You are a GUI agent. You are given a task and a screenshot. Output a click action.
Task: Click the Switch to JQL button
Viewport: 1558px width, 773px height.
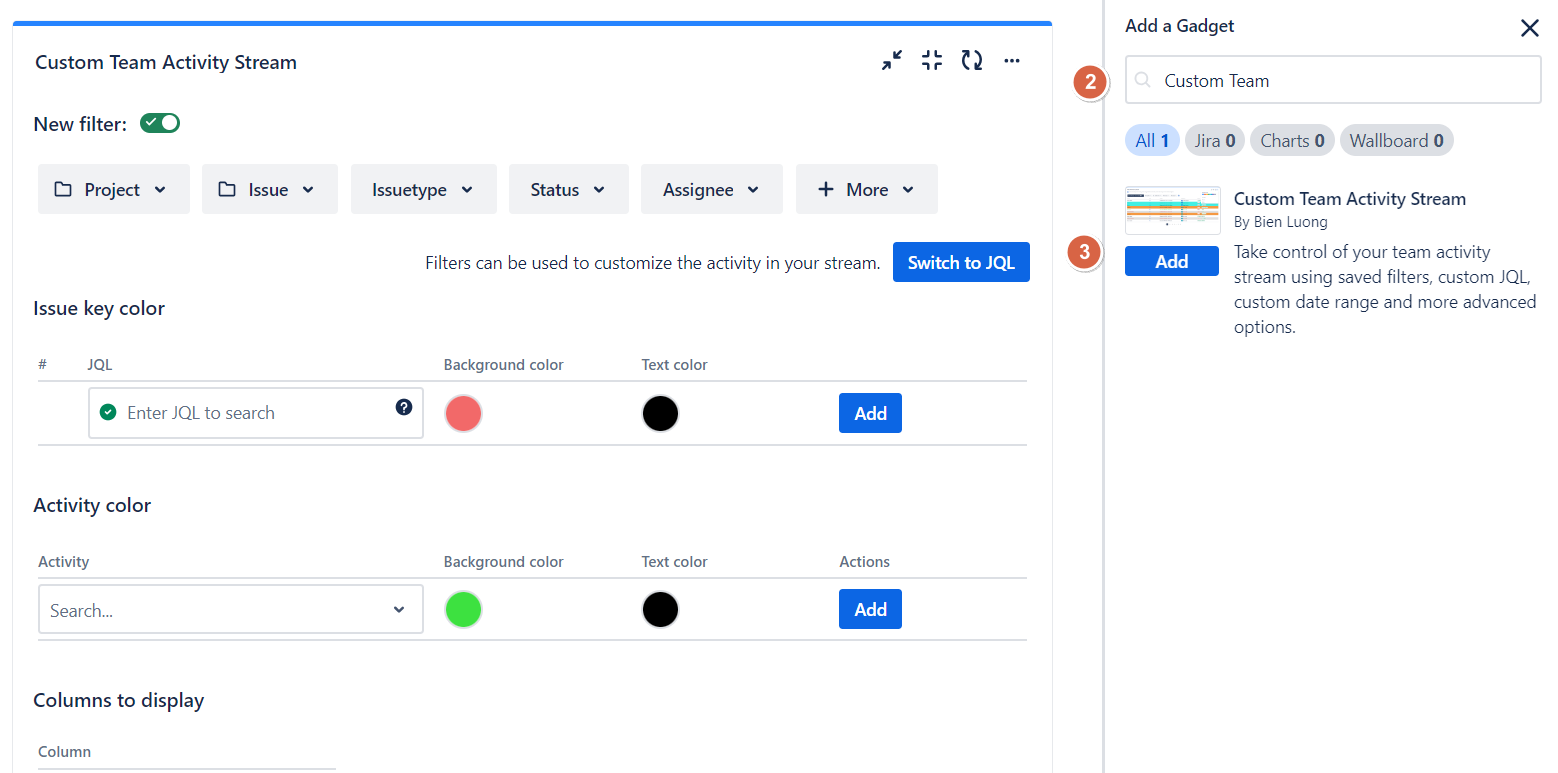(x=960, y=263)
